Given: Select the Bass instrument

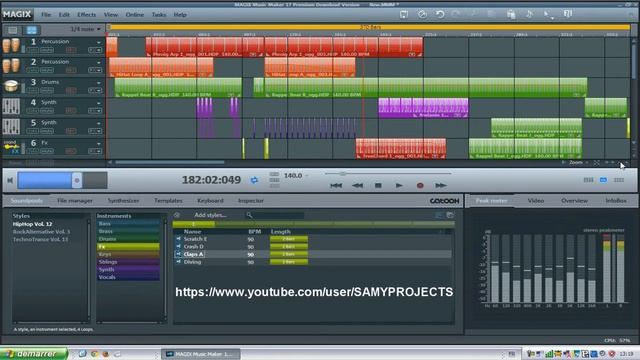Looking at the screenshot, I should tap(128, 224).
